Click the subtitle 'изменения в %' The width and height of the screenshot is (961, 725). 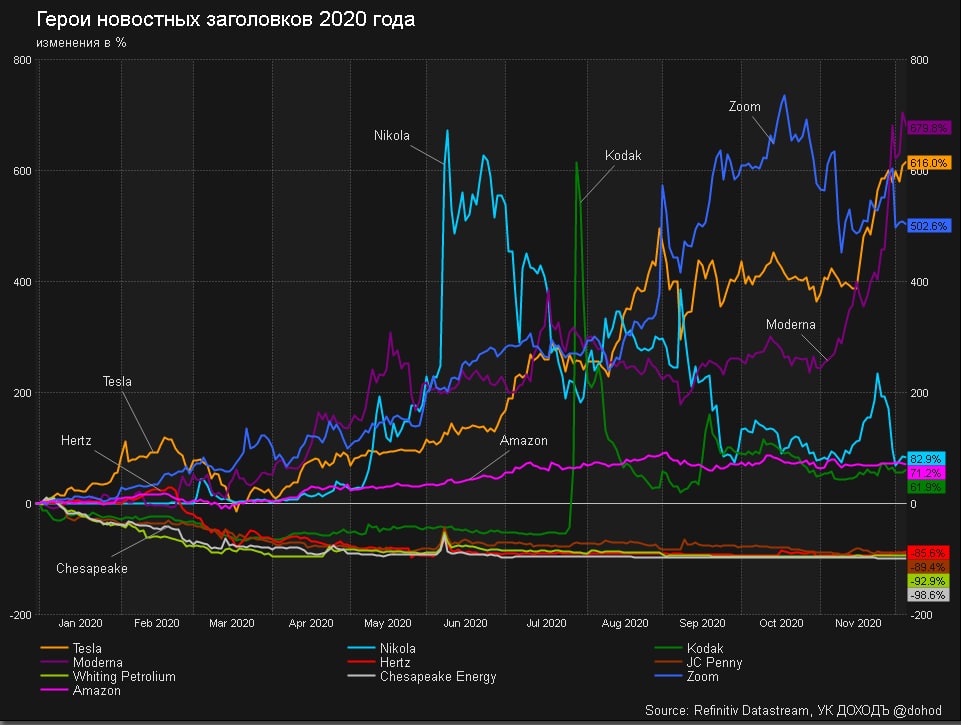point(81,42)
